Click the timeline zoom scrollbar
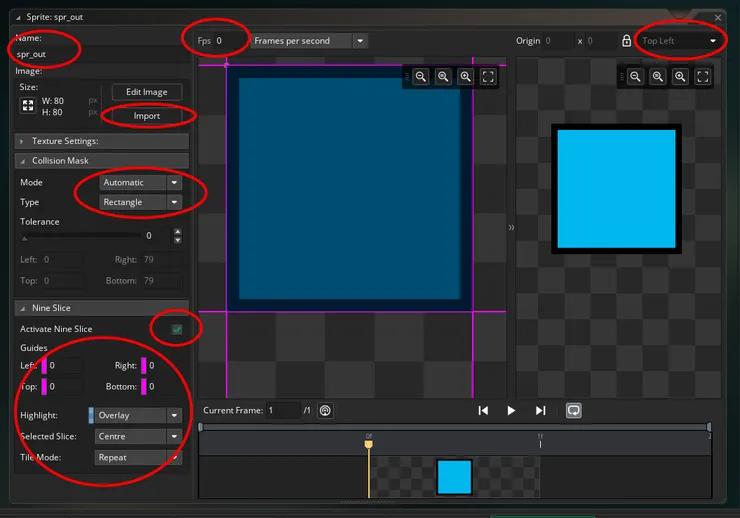The image size is (740, 518). [454, 427]
